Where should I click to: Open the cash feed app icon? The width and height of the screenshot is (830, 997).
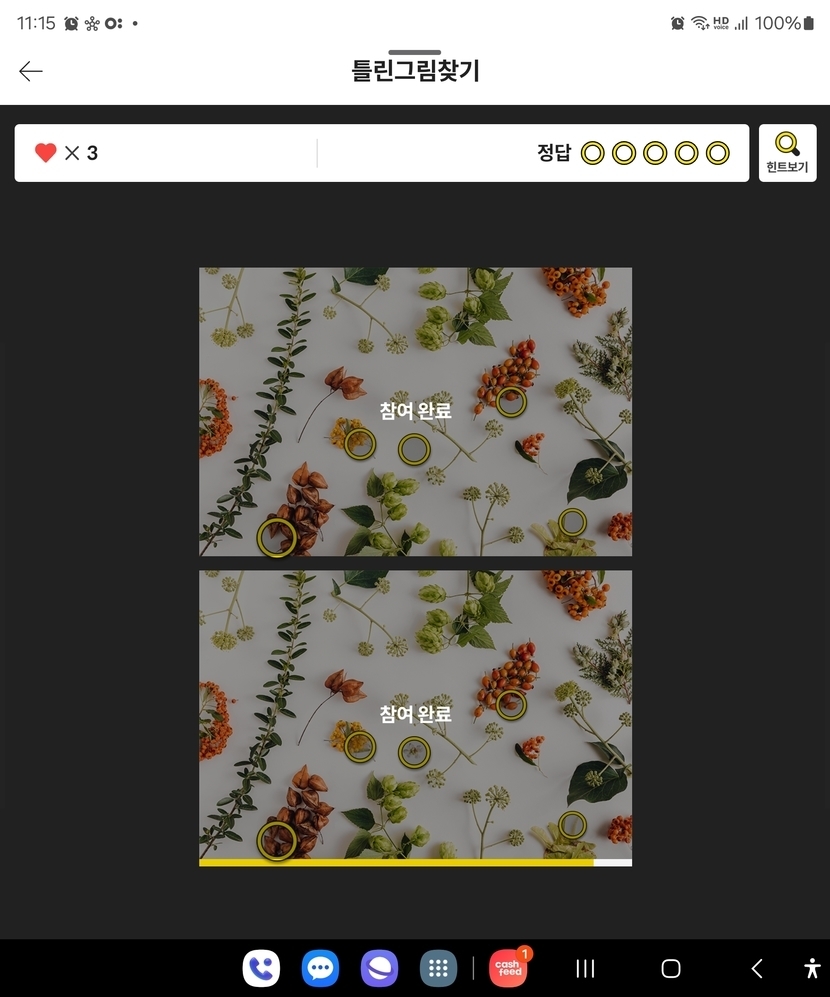pyautogui.click(x=509, y=968)
